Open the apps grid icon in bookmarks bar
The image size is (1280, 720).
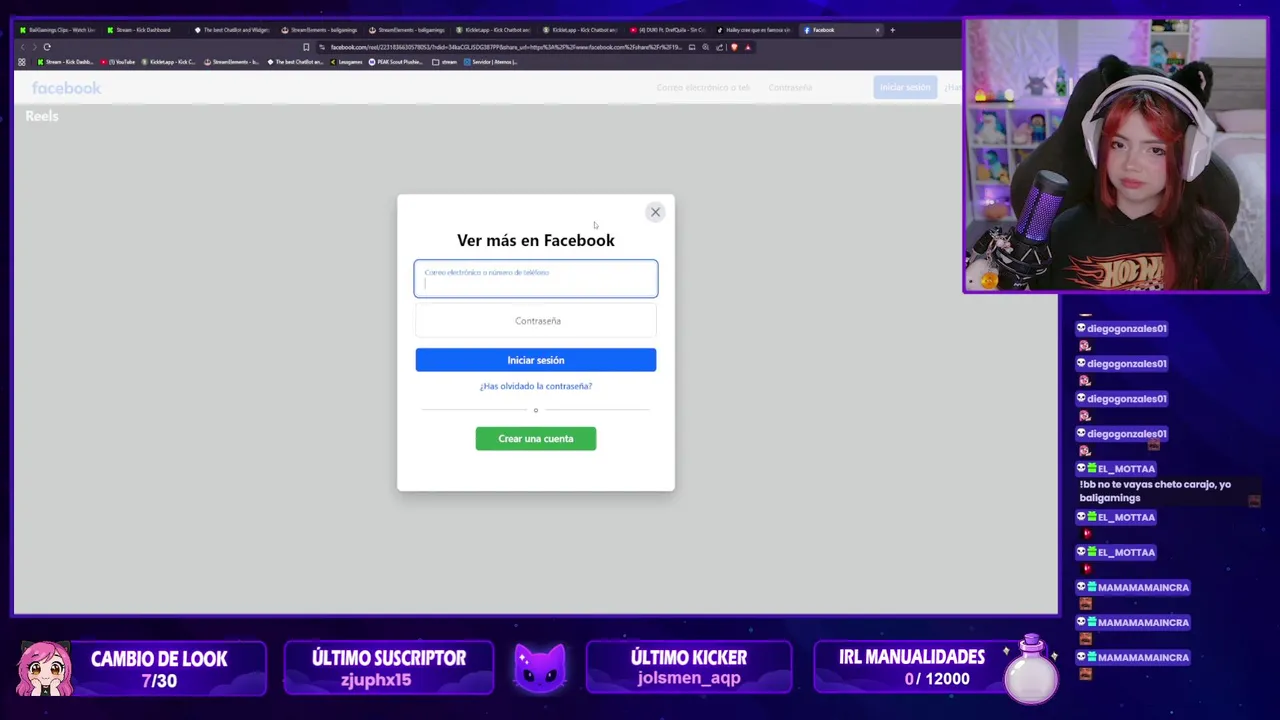pos(22,62)
